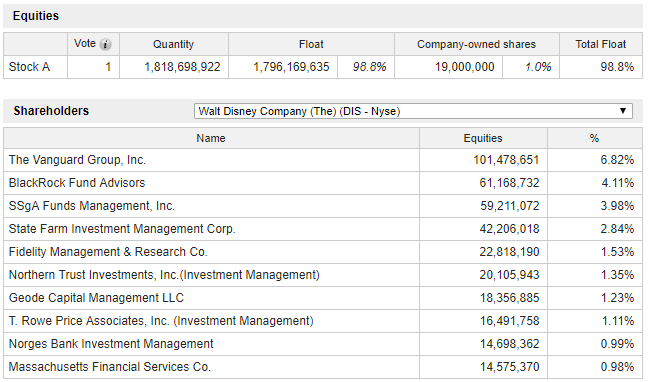Click the Float column header
Screen dimensions: 648x382
pos(311,44)
